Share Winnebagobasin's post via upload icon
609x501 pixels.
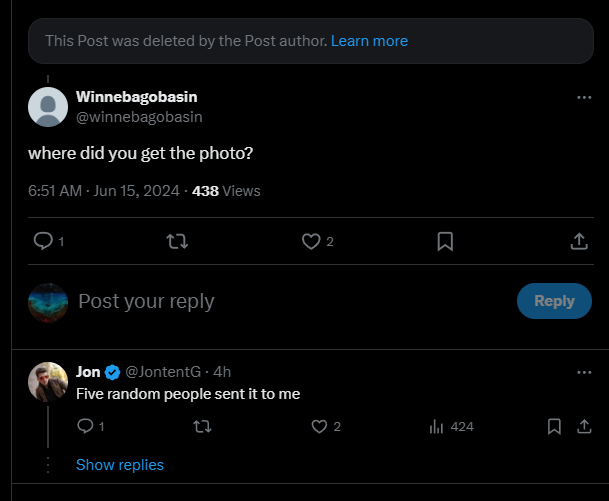[579, 241]
